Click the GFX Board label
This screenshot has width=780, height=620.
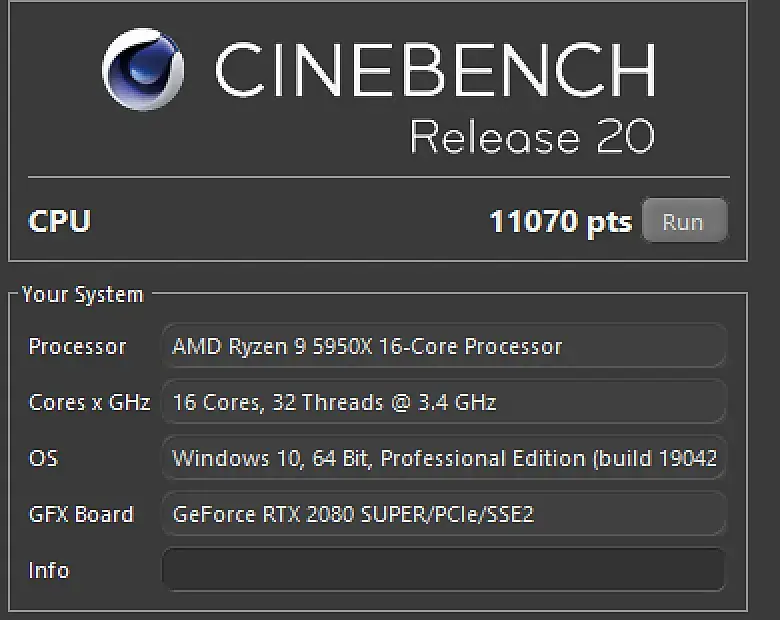80,514
